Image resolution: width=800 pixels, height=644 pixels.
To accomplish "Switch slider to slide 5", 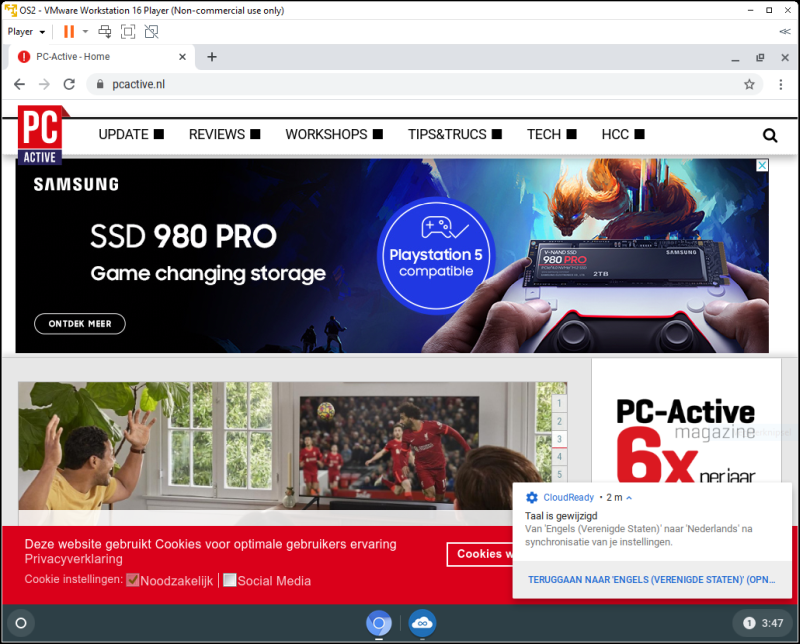I will point(559,475).
